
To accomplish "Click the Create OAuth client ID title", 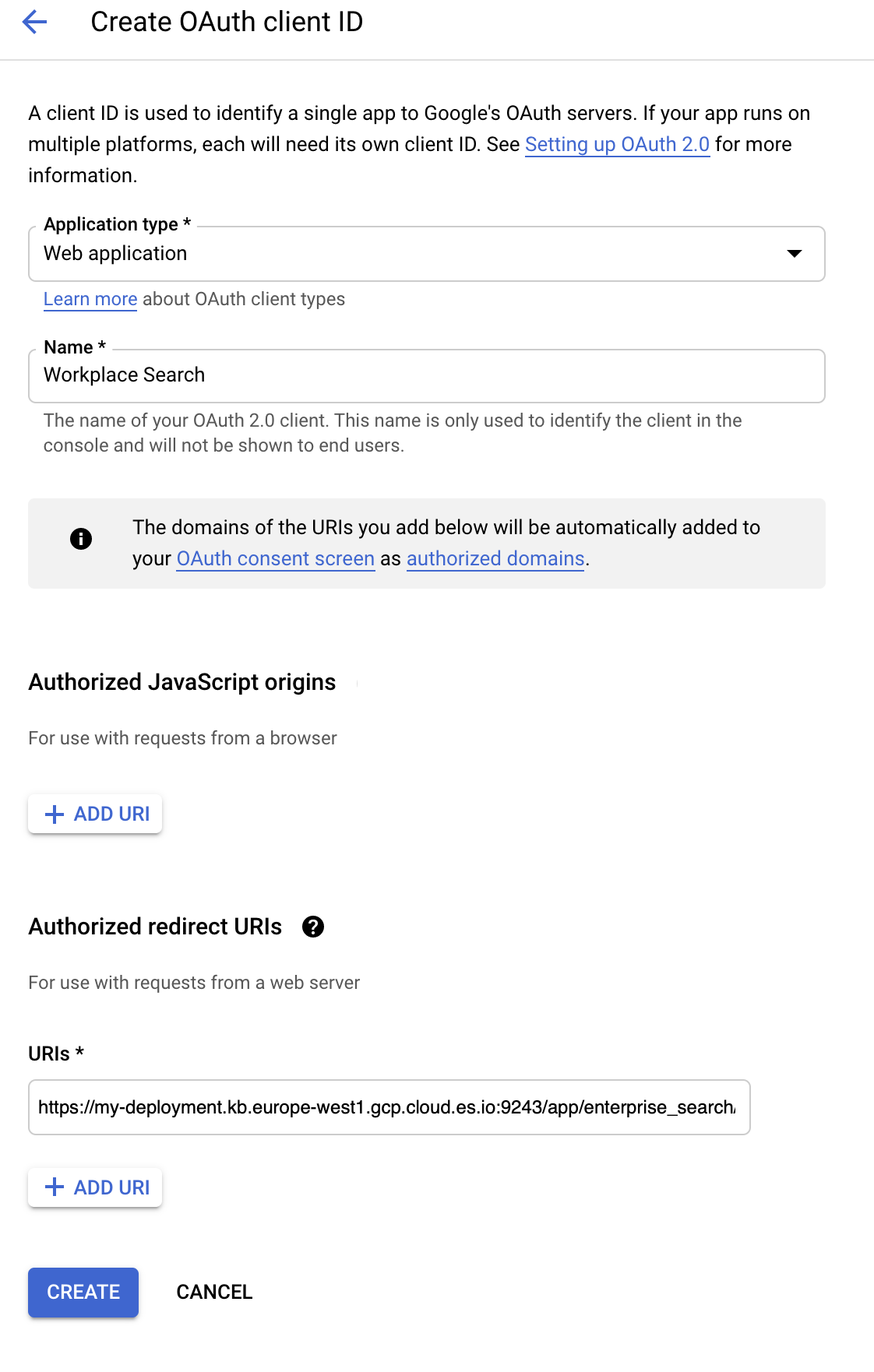I will (x=227, y=22).
